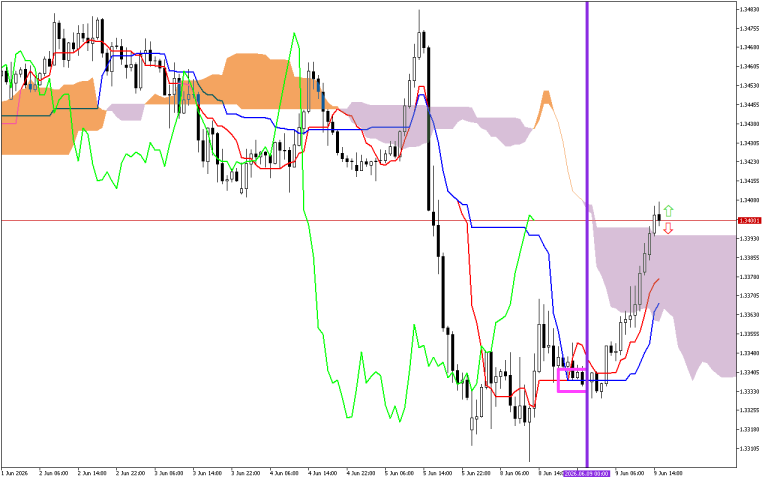This screenshot has height=480, width=768.
Task: Click the 1.33705 price axis label
Action: click(x=750, y=296)
